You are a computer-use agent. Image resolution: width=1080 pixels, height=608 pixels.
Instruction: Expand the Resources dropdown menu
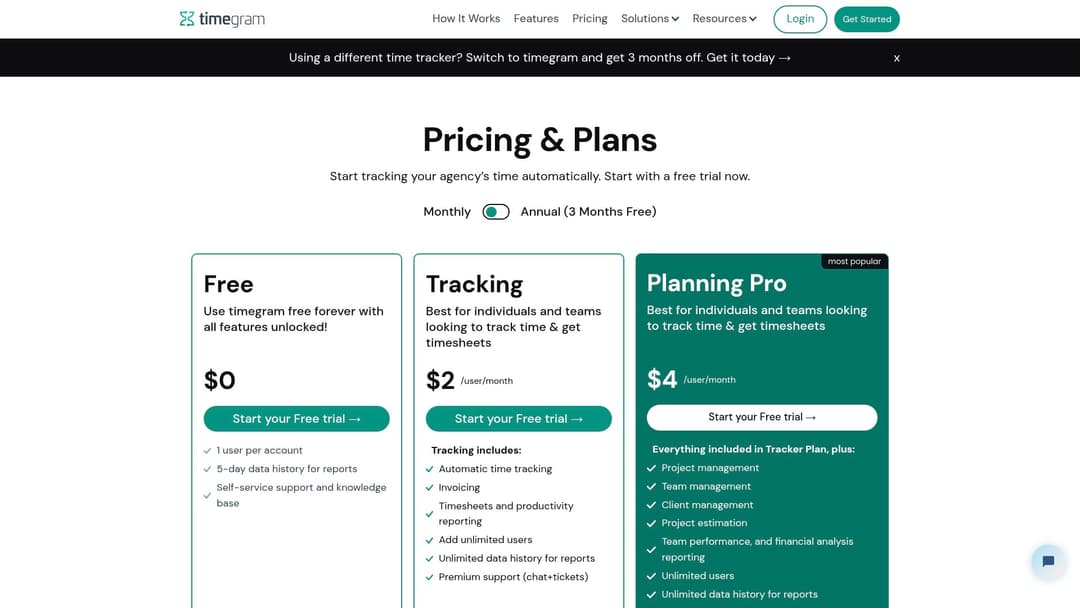[724, 19]
